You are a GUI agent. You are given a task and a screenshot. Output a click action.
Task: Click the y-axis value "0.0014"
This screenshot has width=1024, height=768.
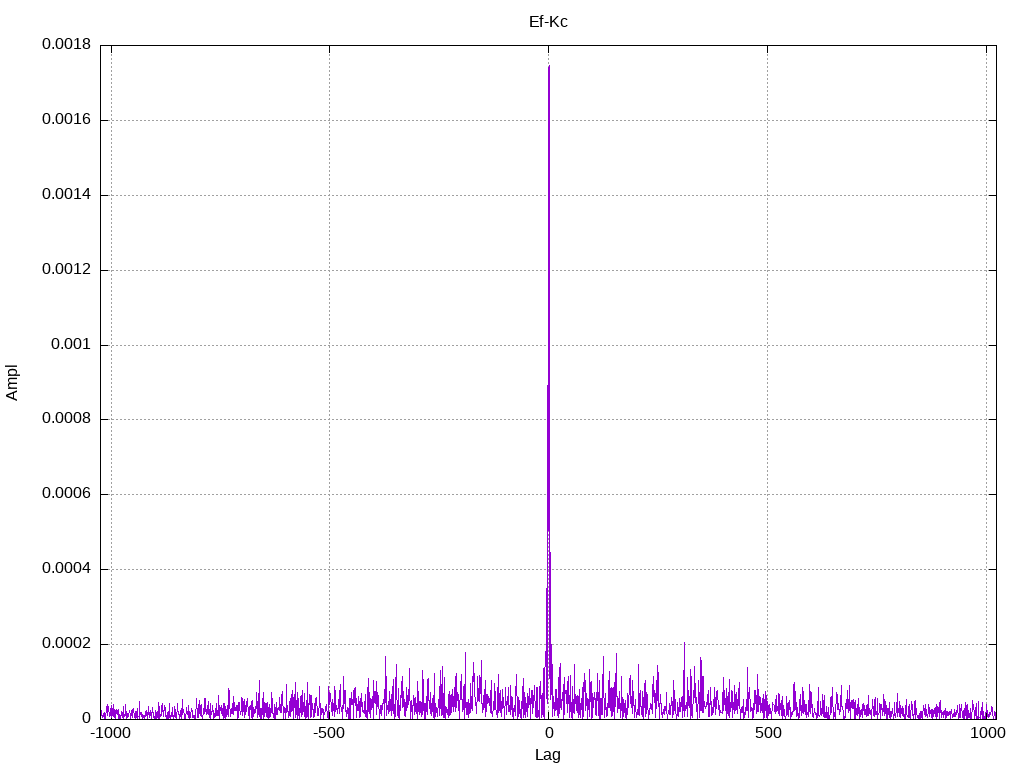[67, 194]
